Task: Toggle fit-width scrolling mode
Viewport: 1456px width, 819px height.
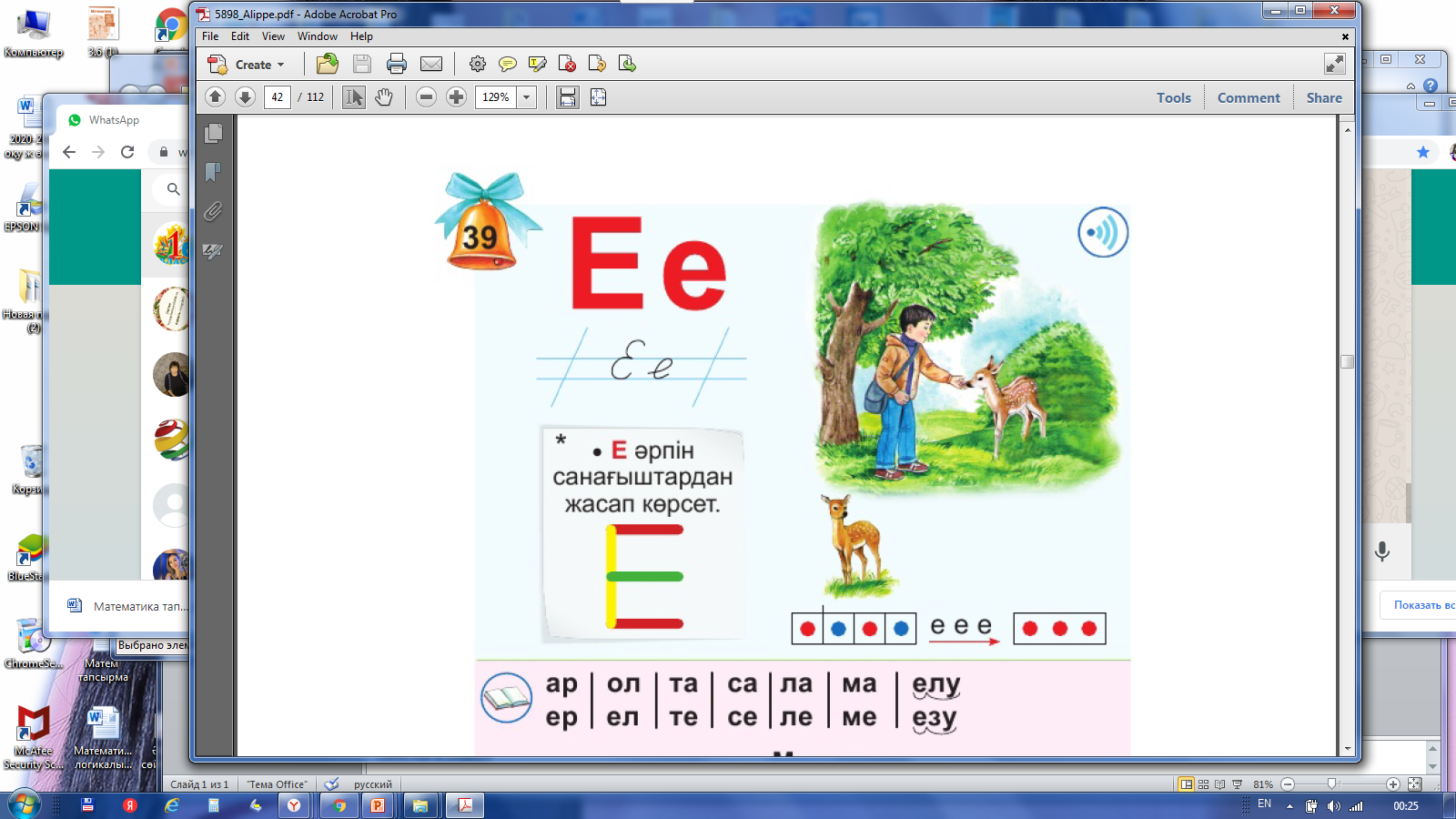Action: (568, 96)
